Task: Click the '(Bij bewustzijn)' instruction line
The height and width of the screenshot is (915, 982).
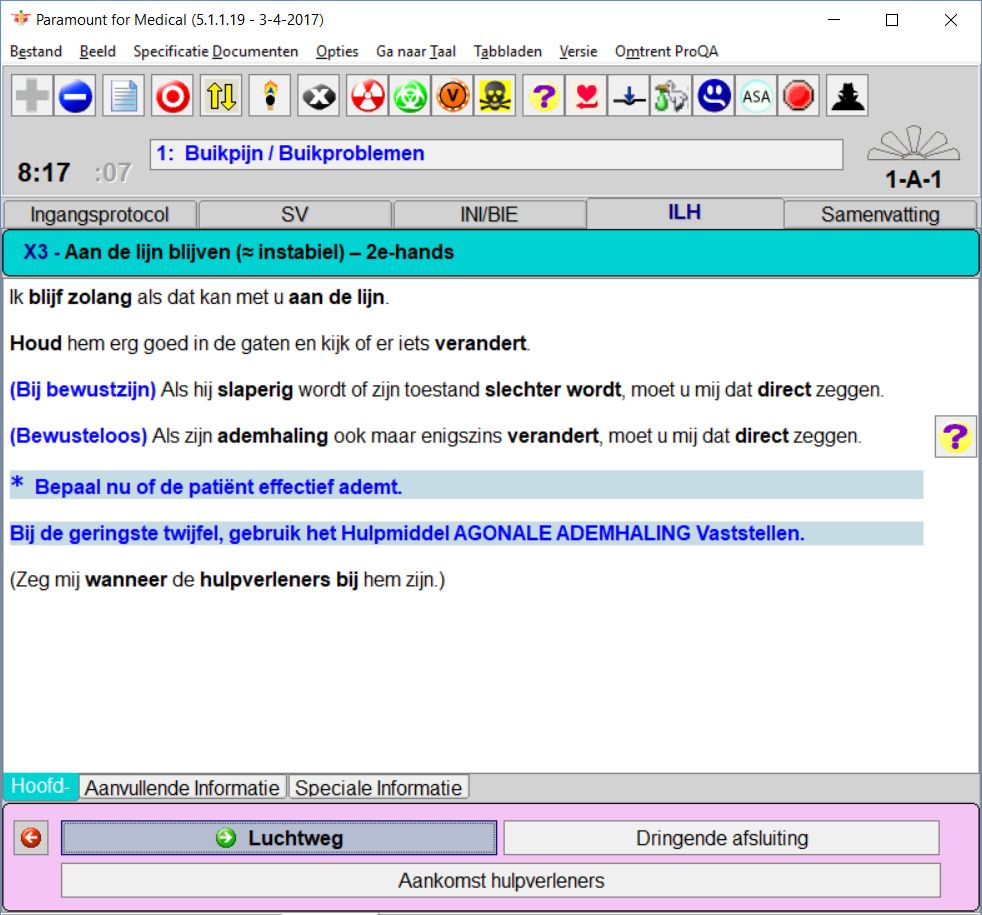Action: (447, 390)
